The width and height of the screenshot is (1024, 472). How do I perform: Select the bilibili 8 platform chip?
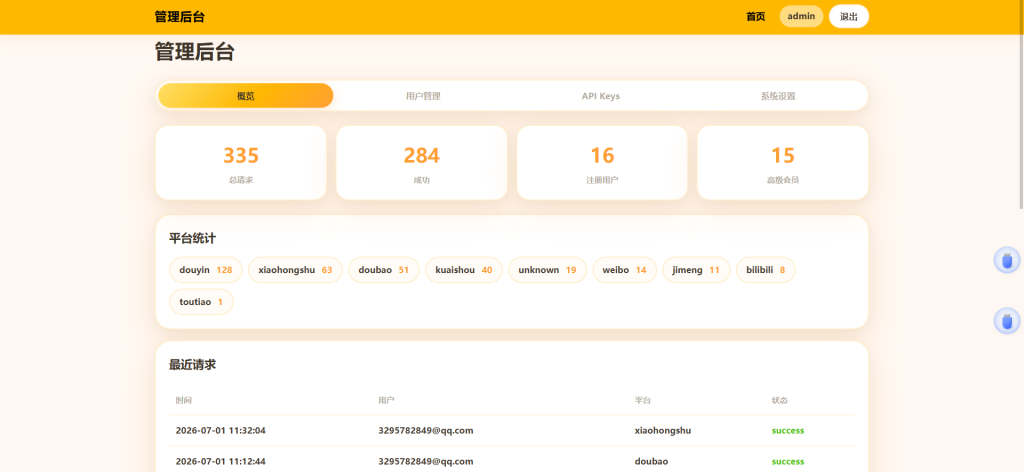click(x=765, y=270)
